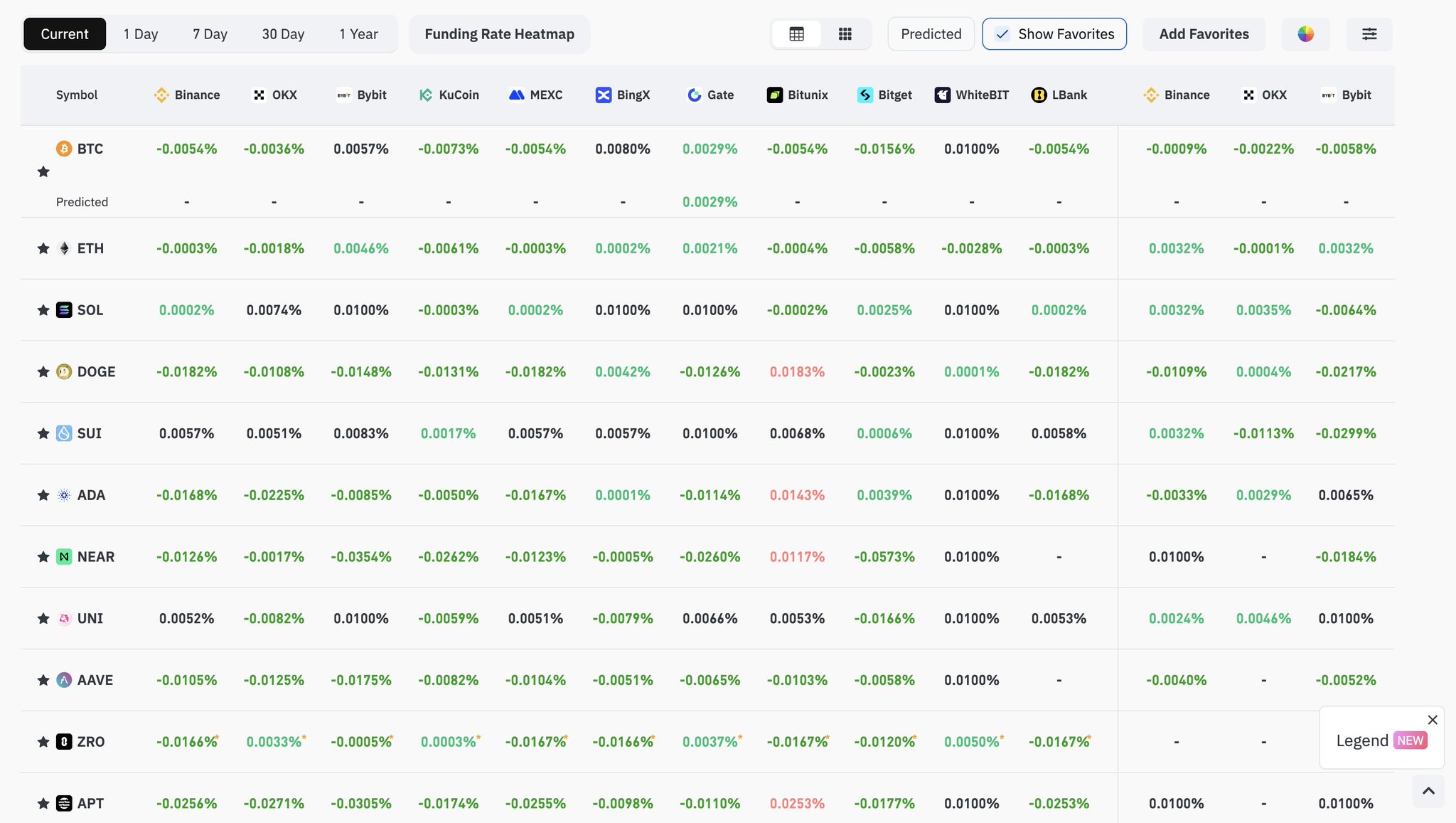Viewport: 1456px width, 823px height.
Task: Switch to grid heatmap view icon
Action: (x=845, y=34)
